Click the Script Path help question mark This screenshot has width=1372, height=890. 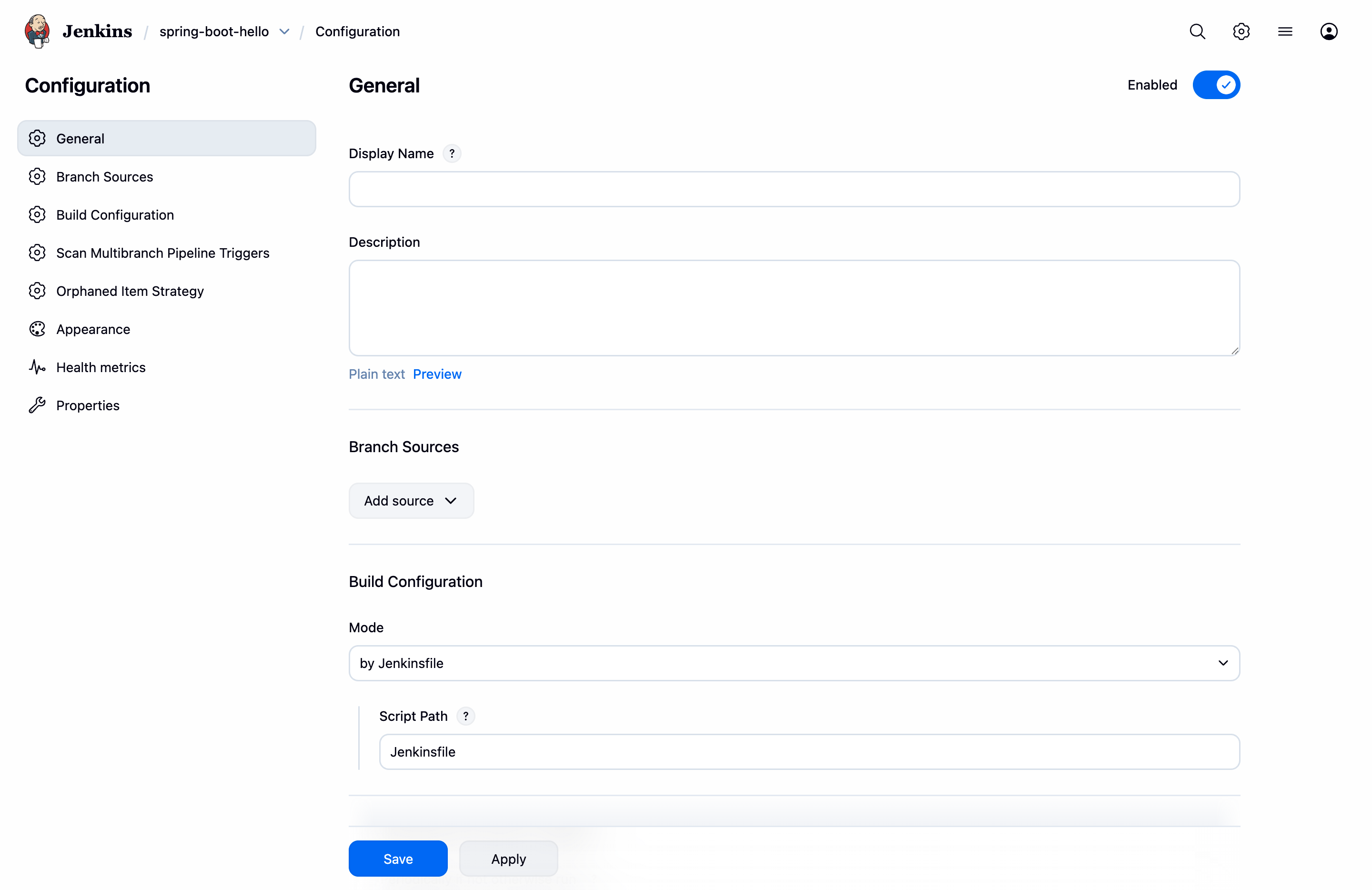[x=466, y=716]
